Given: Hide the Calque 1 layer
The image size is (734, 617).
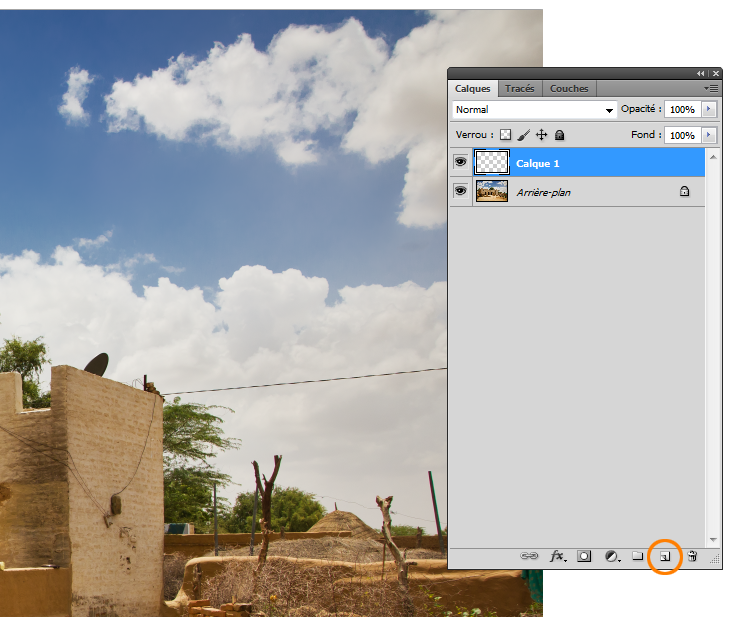Looking at the screenshot, I should (460, 162).
